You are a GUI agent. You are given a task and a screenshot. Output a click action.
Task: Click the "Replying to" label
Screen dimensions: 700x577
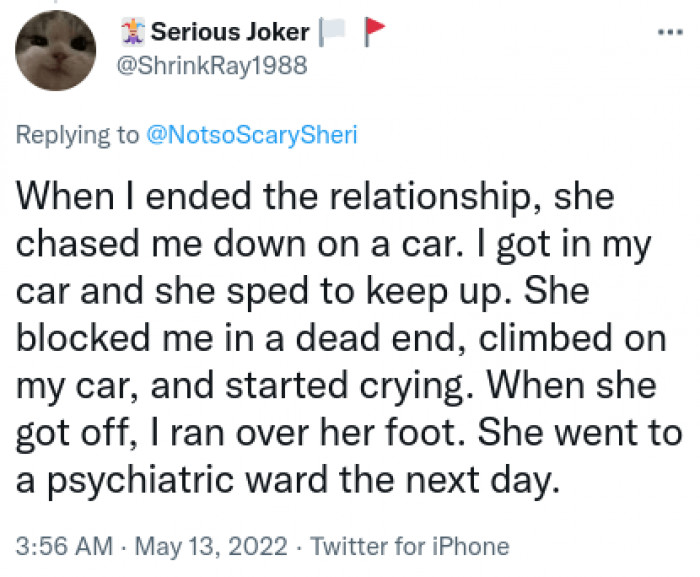click(78, 136)
